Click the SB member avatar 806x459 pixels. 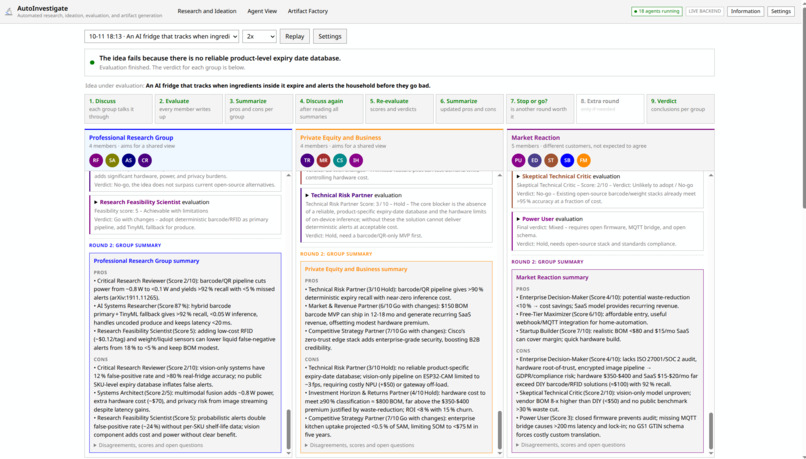coord(567,160)
